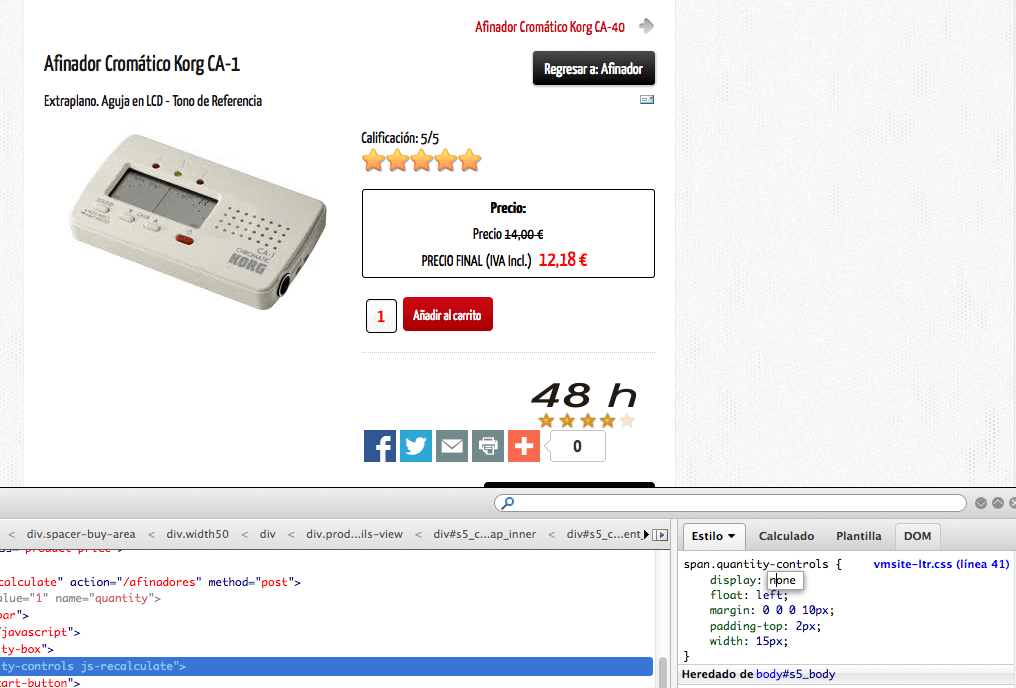
Task: Click Regresar a: Afinador button
Action: [594, 69]
